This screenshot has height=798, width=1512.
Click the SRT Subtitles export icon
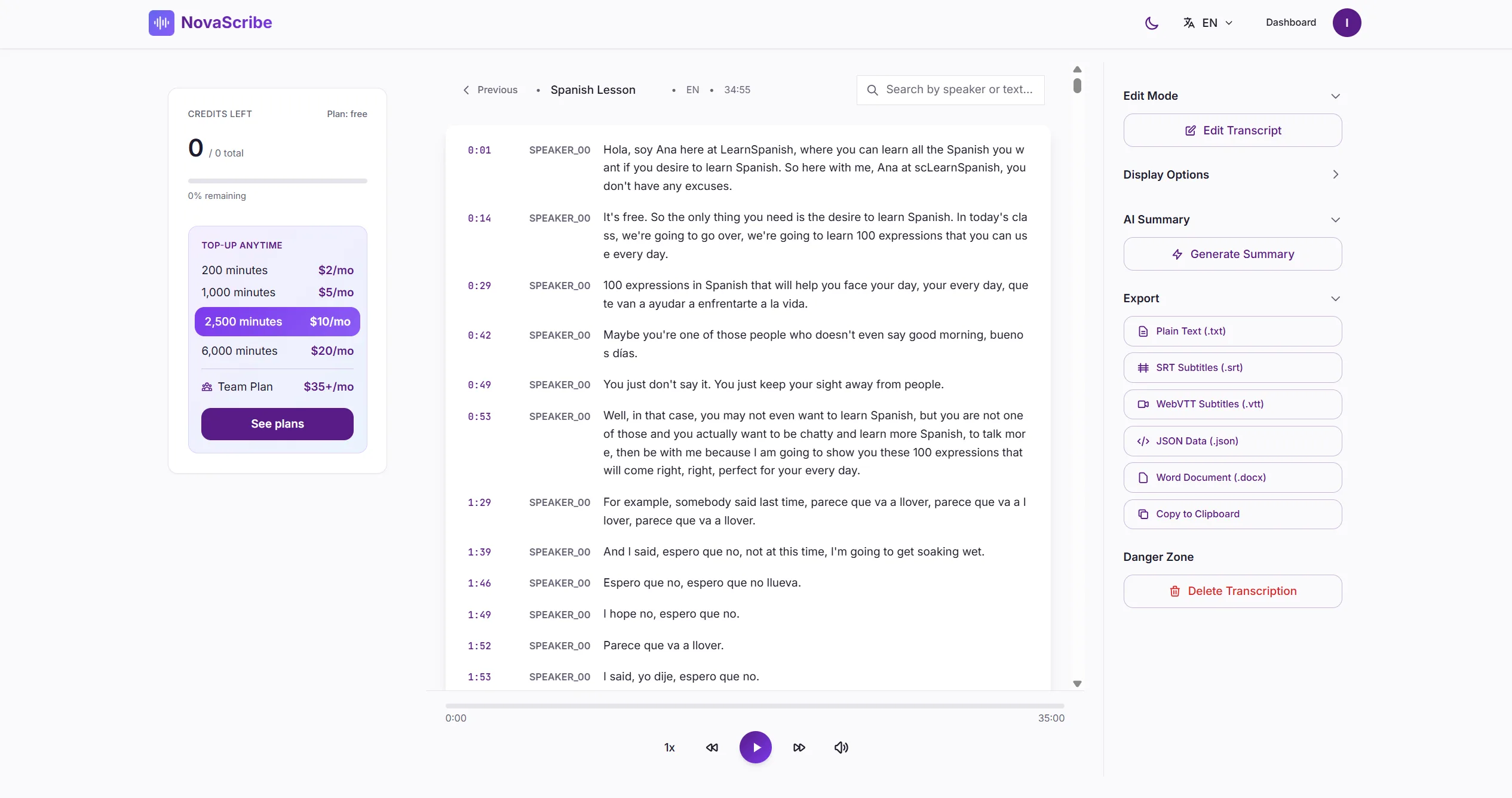coord(1143,367)
